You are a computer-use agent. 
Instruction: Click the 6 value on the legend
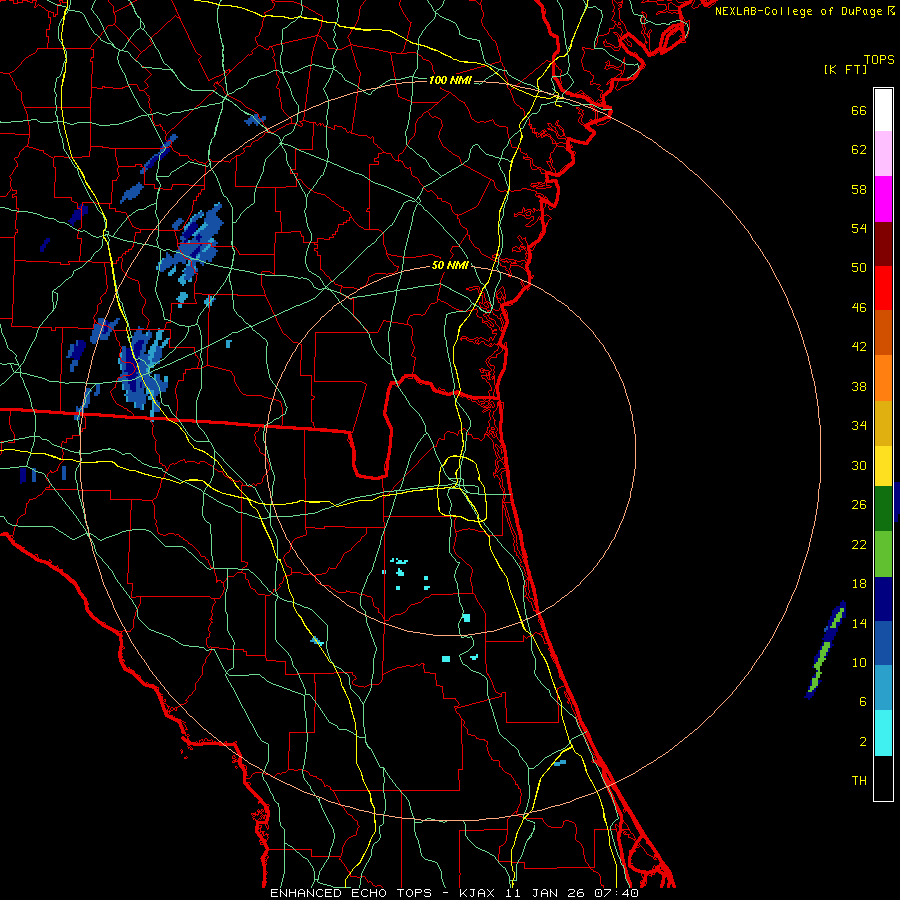863,702
